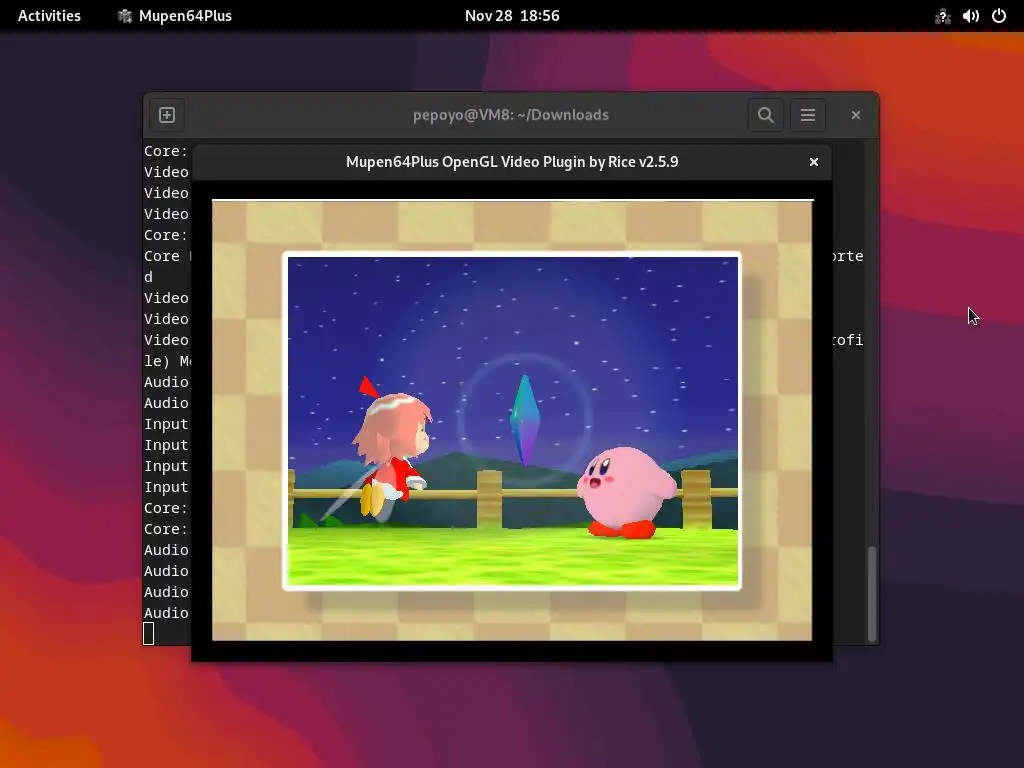Click Kirby in the game window
Screen dimensions: 1024x768
(626, 492)
